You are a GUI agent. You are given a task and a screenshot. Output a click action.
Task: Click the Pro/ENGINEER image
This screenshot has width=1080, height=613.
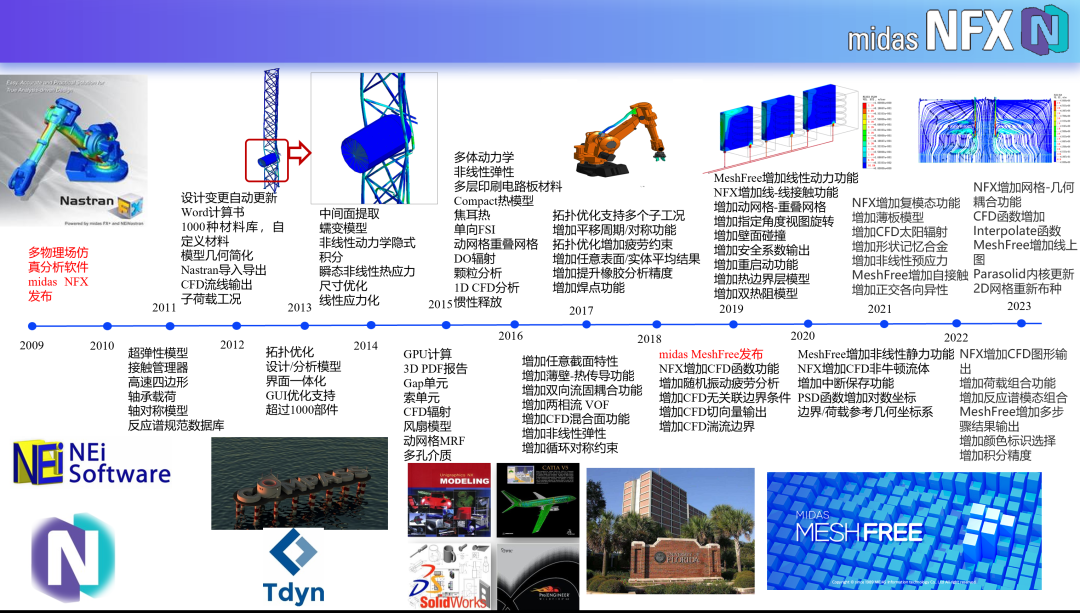point(538,576)
